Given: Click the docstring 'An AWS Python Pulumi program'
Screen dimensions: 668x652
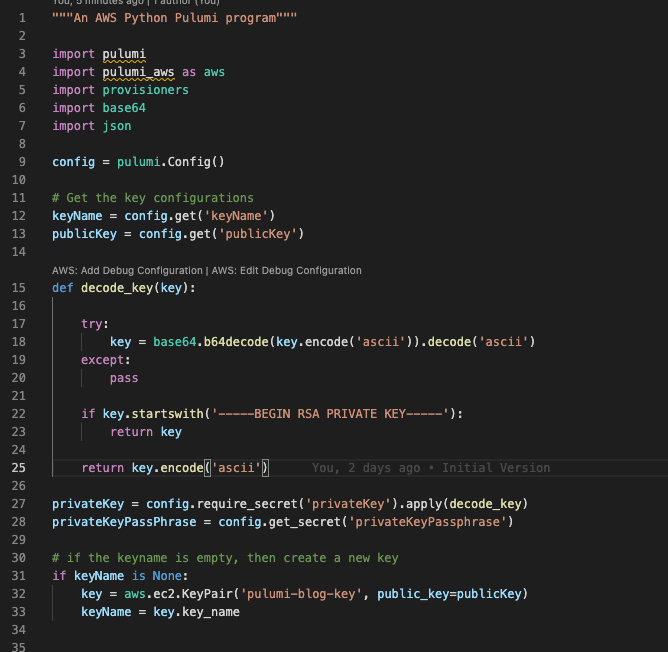Looking at the screenshot, I should 175,18.
